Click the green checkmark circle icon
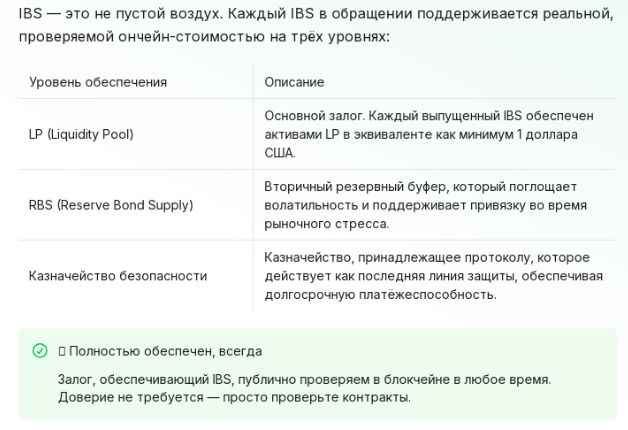The height and width of the screenshot is (430, 628). pyautogui.click(x=40, y=351)
